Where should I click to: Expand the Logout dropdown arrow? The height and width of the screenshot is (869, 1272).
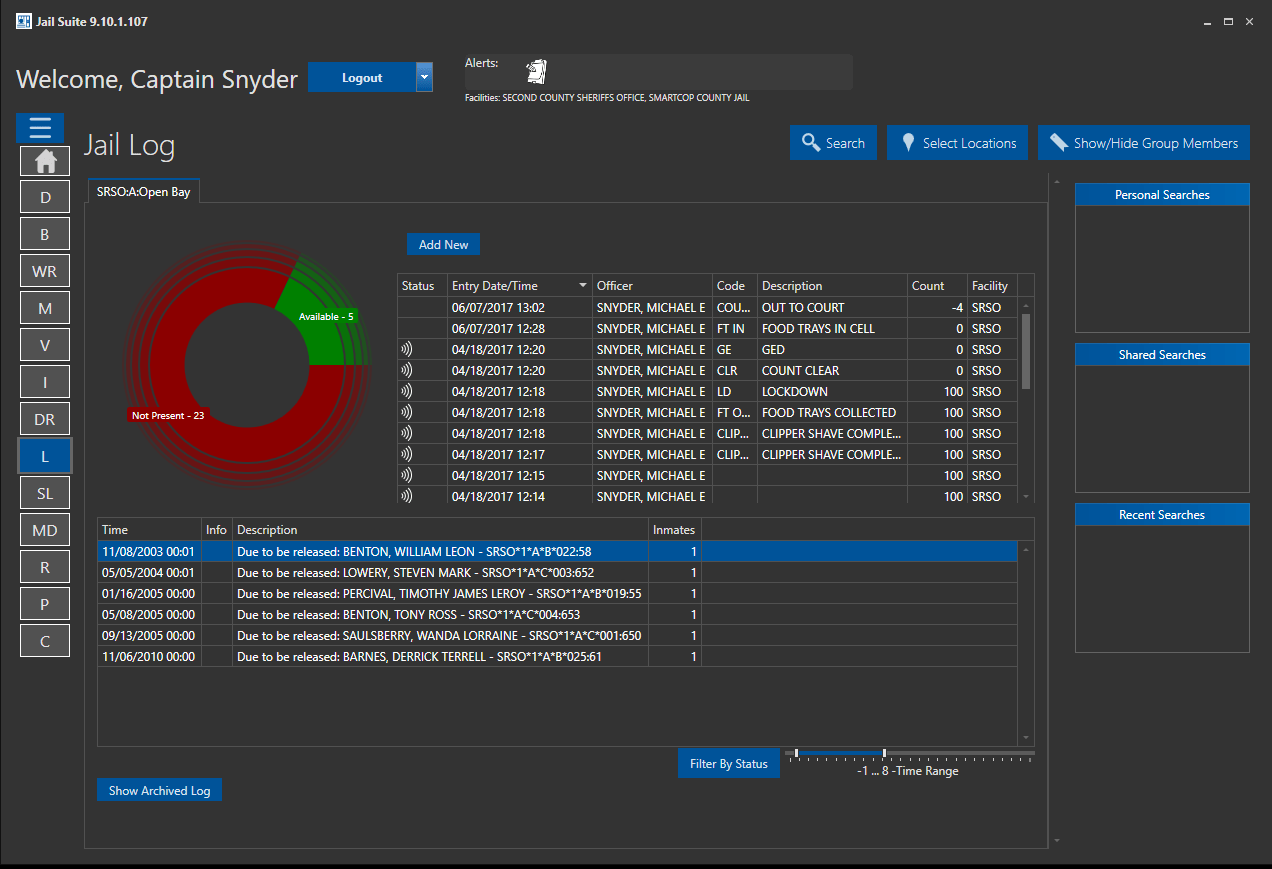coord(424,77)
